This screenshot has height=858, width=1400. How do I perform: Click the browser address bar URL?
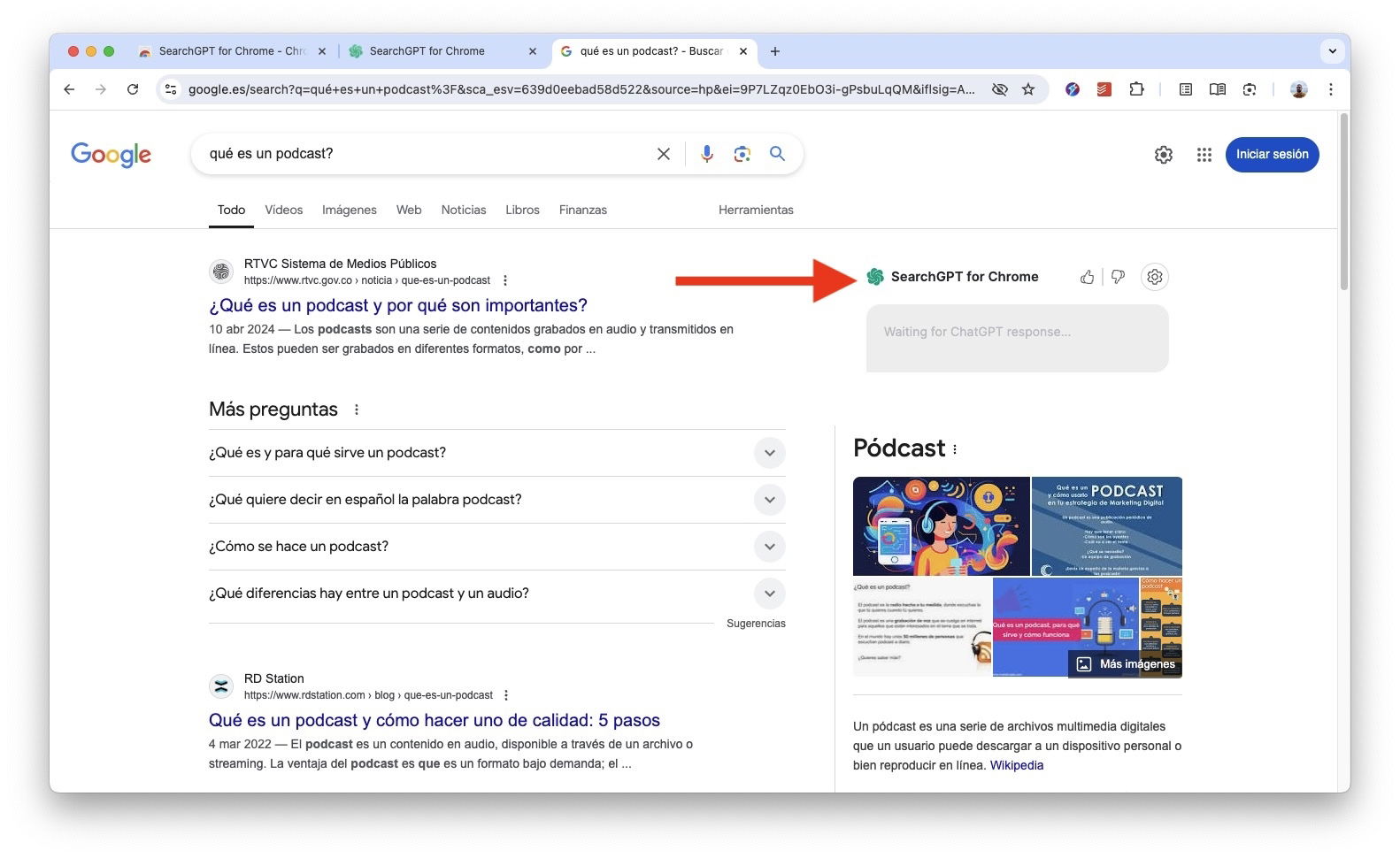pyautogui.click(x=581, y=89)
